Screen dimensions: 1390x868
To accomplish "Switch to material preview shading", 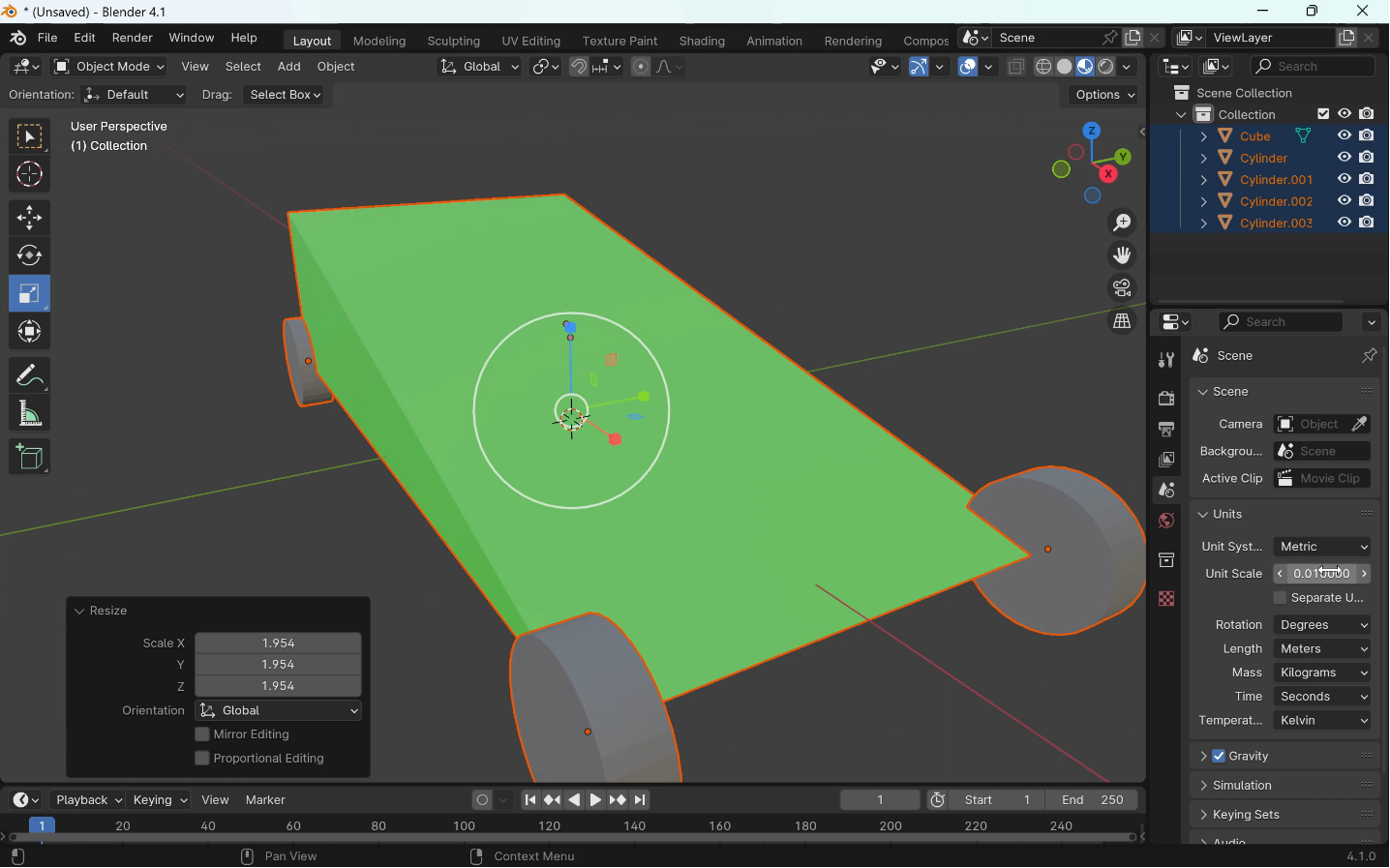I will click(1086, 67).
